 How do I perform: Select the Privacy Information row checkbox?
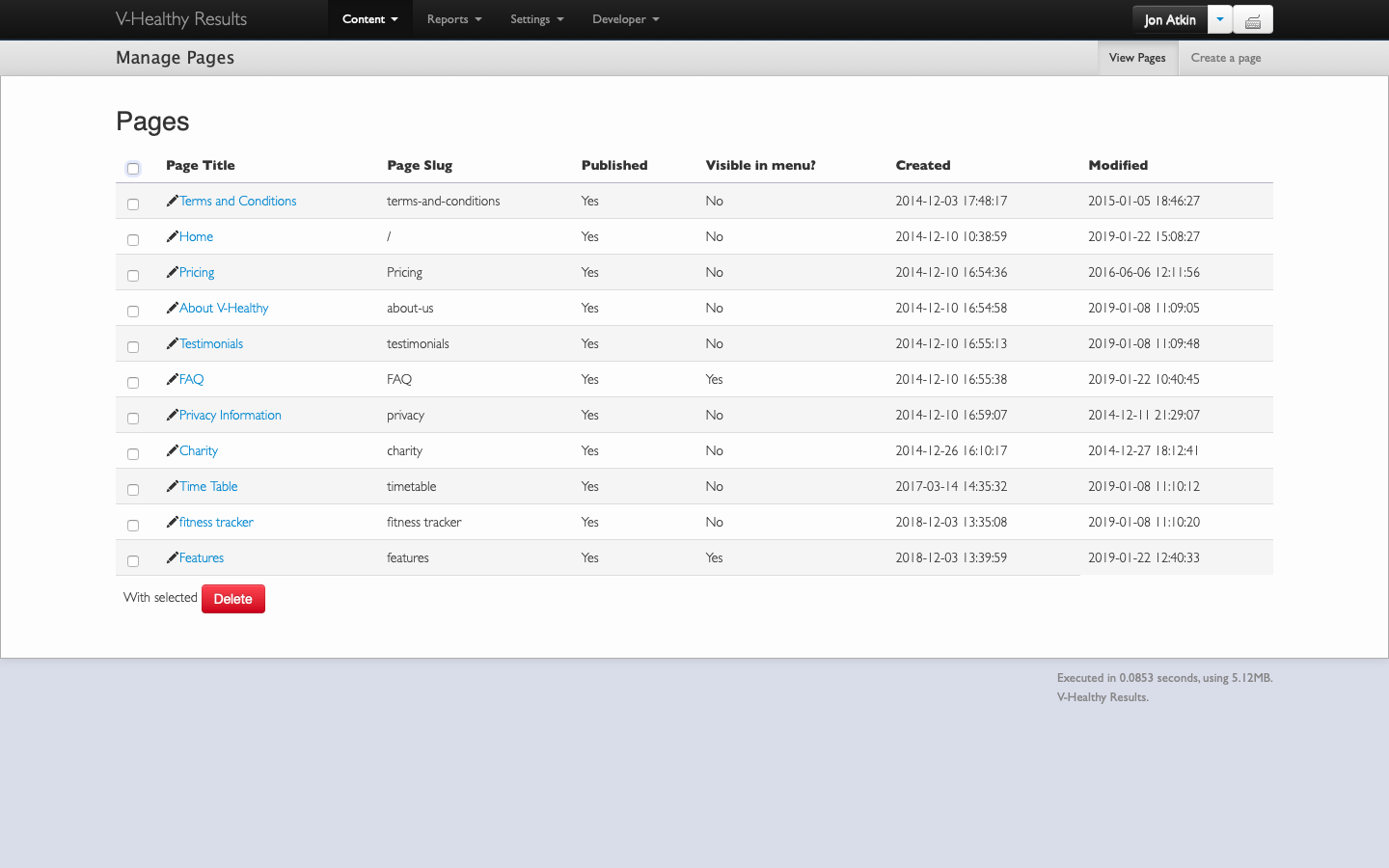coord(133,419)
